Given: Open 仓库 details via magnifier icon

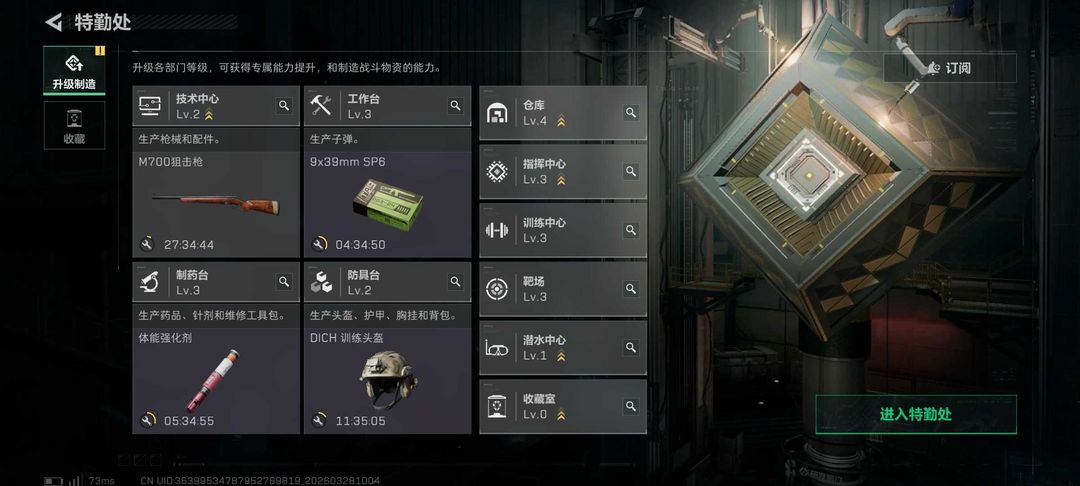Looking at the screenshot, I should (x=630, y=112).
